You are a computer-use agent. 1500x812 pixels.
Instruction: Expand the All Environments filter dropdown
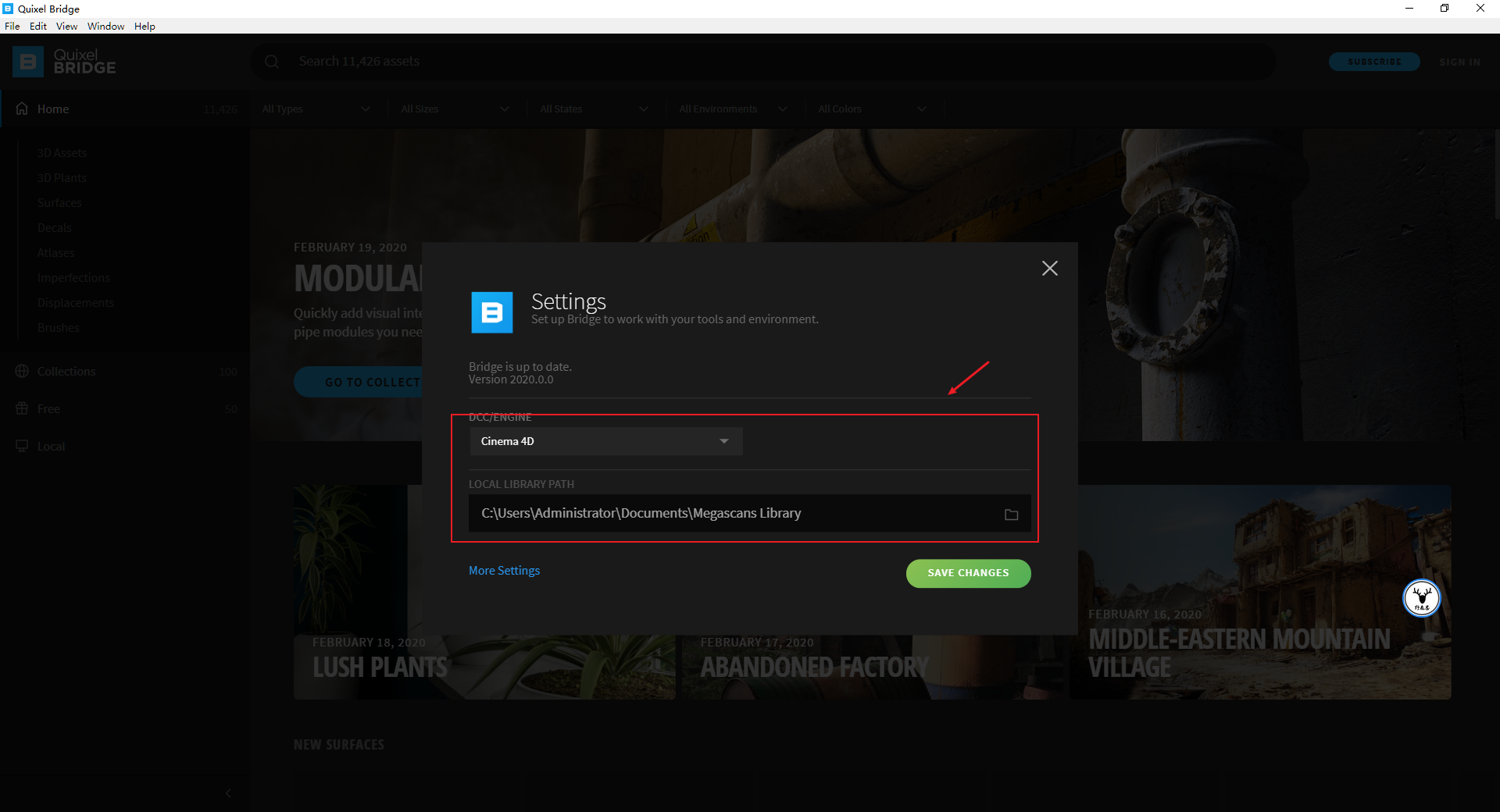click(x=734, y=109)
